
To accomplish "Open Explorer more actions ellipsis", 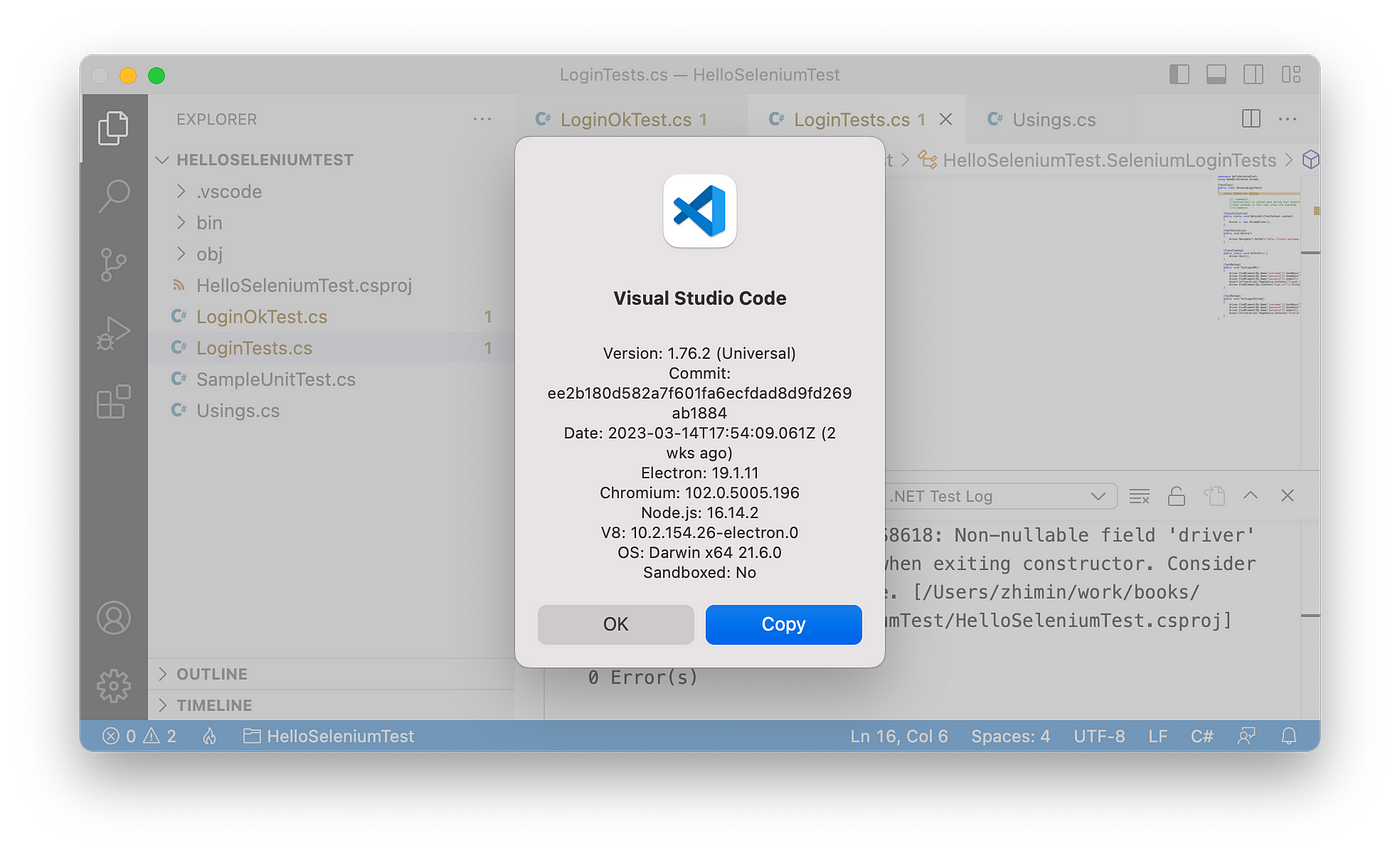I will point(482,119).
